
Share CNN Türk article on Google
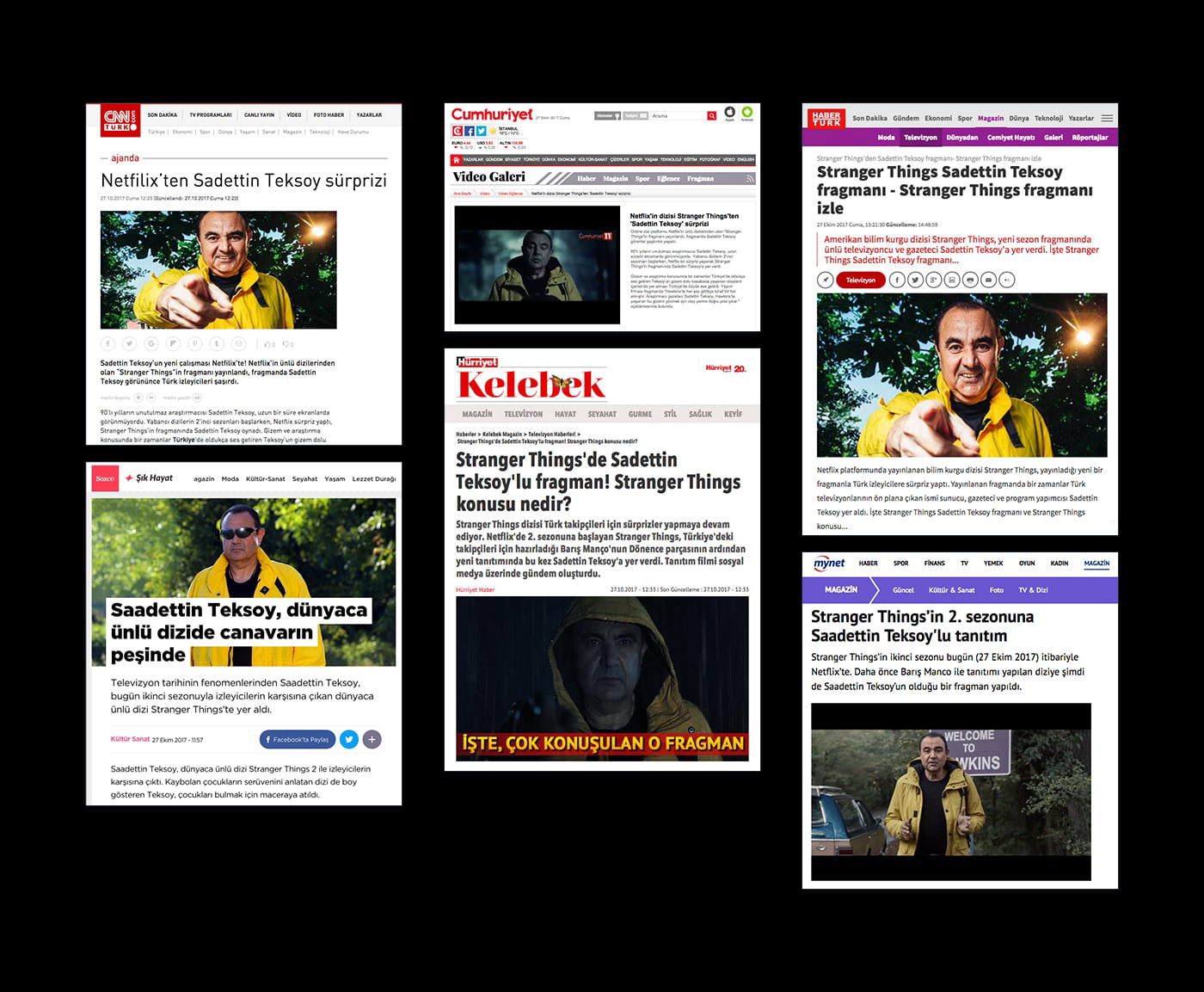click(151, 343)
